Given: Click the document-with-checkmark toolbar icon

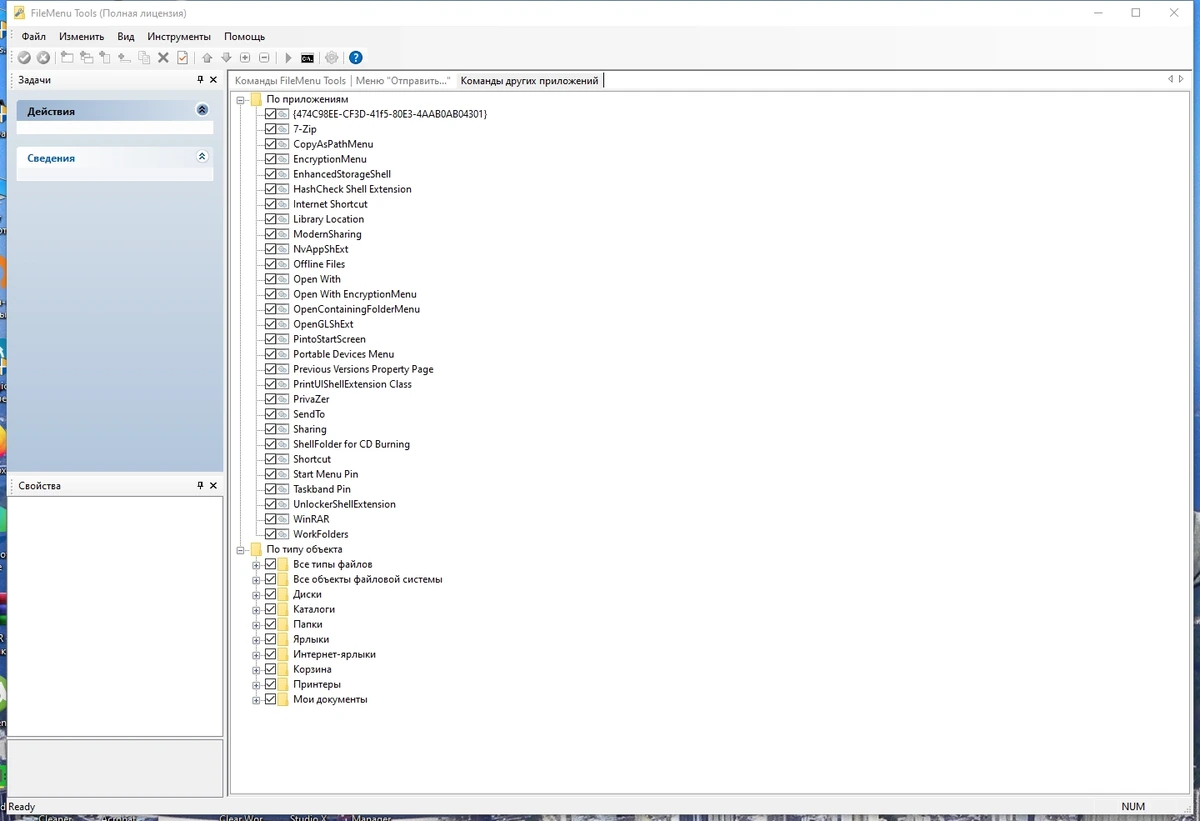Looking at the screenshot, I should pyautogui.click(x=182, y=58).
